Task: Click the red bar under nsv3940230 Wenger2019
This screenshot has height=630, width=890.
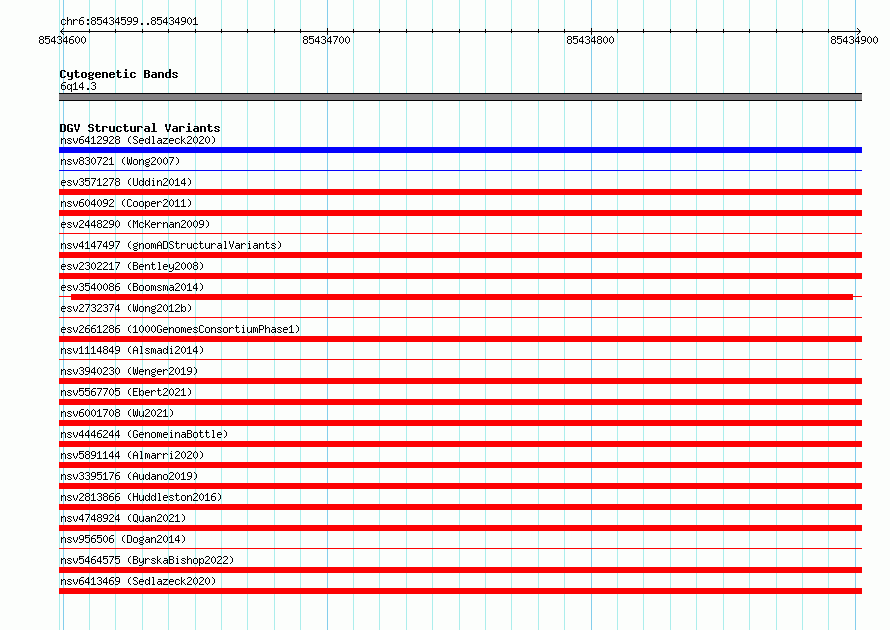Action: (460, 381)
